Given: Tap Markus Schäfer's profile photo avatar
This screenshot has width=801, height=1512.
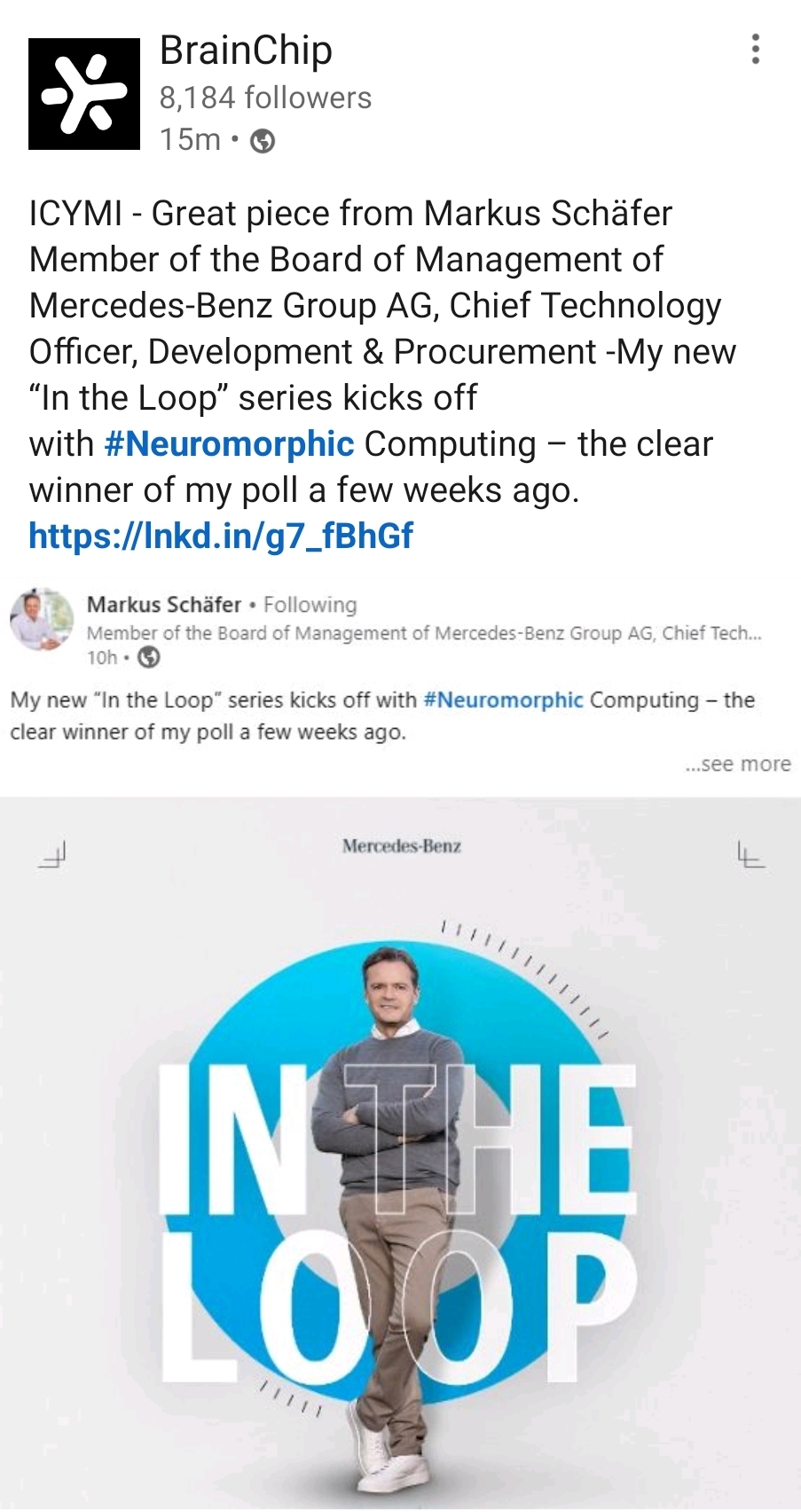Looking at the screenshot, I should (x=41, y=618).
